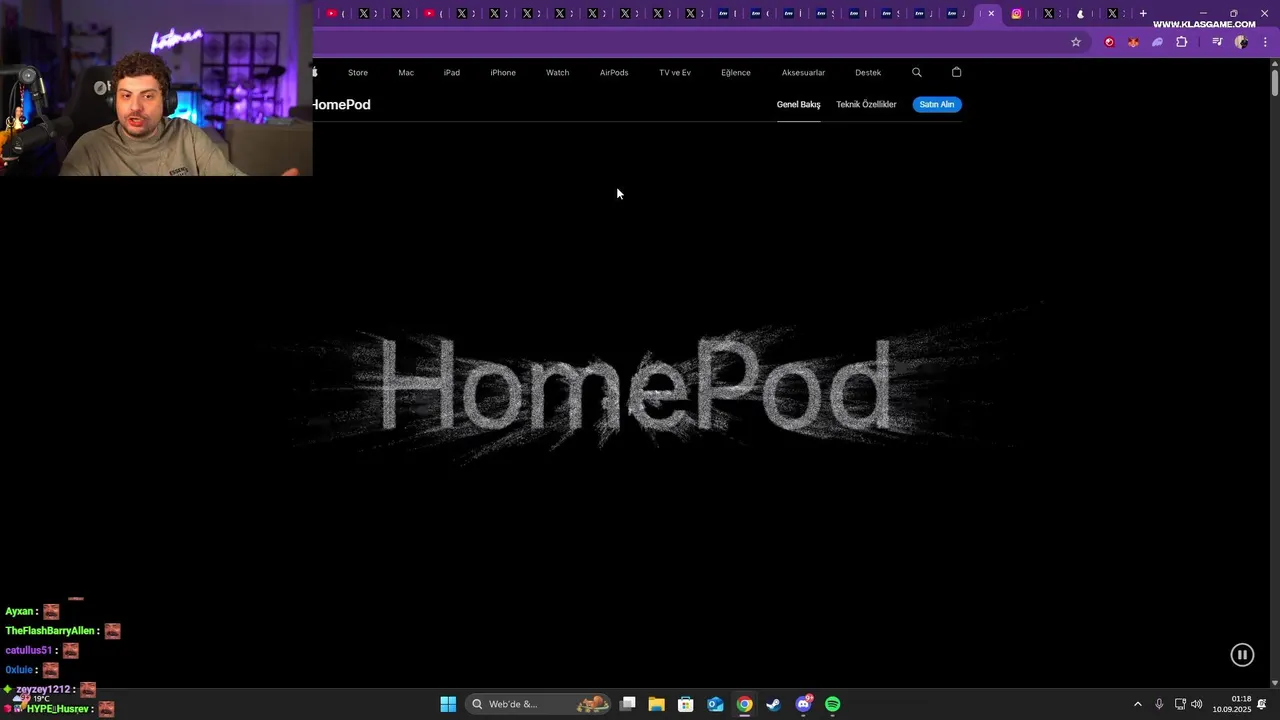Pause the HomePod hero animation
This screenshot has height=720, width=1280.
tap(1242, 655)
